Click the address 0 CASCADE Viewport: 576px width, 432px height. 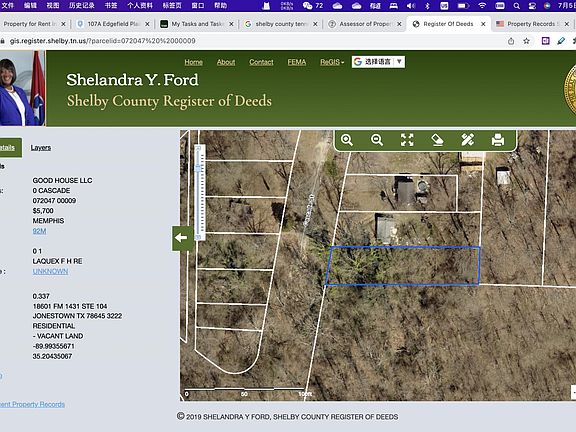click(51, 190)
